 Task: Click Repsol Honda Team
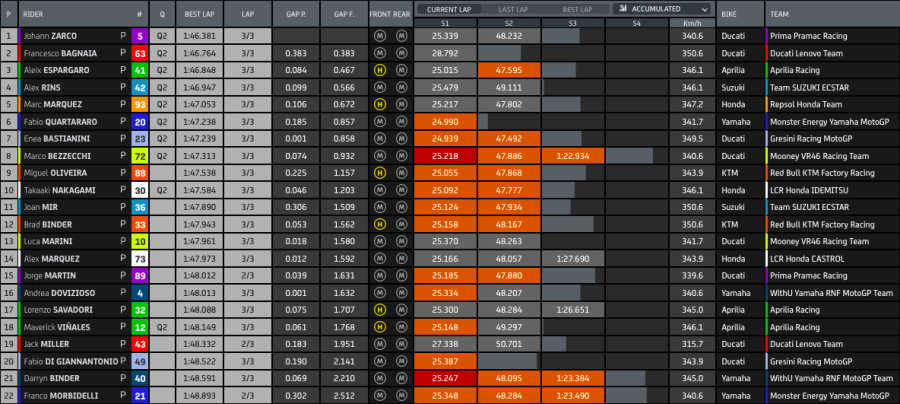[806, 104]
